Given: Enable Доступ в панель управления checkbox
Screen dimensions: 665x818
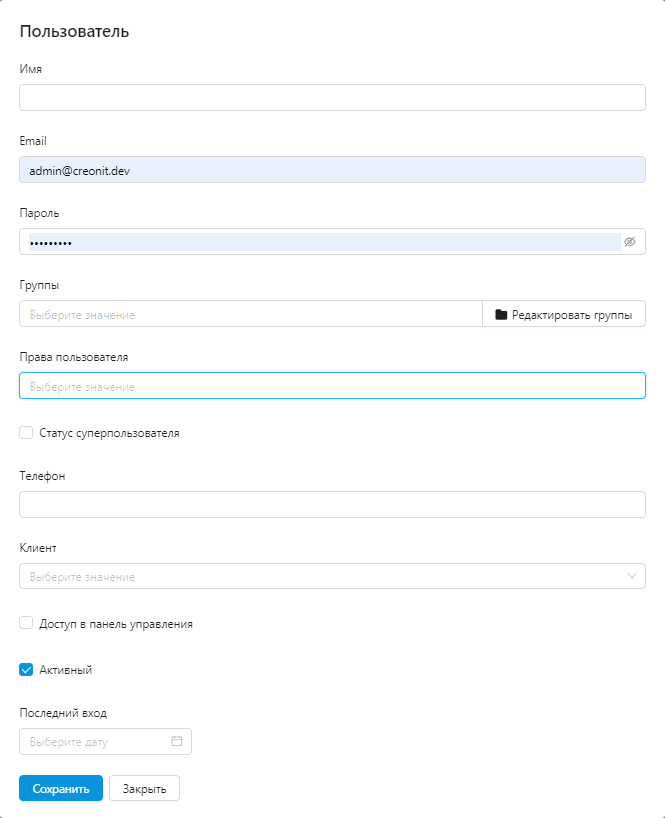Looking at the screenshot, I should point(26,623).
